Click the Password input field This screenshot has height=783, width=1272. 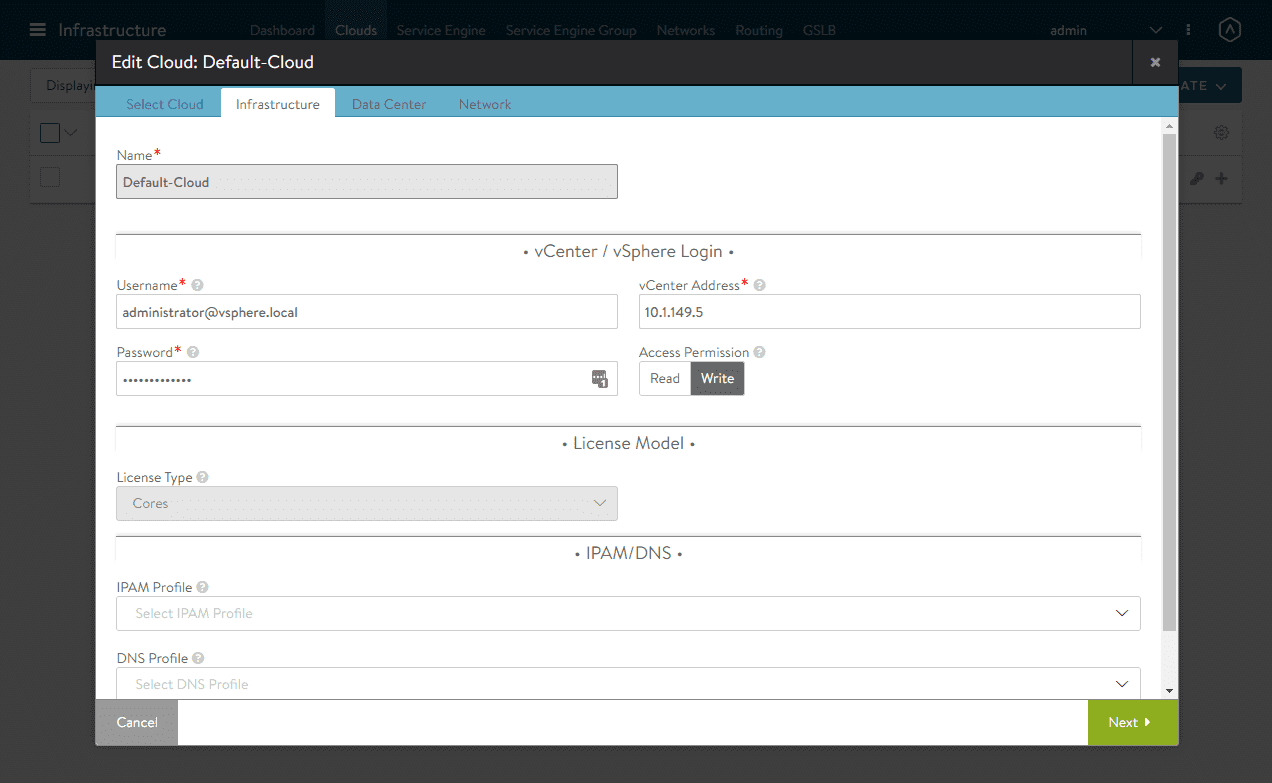click(x=367, y=379)
